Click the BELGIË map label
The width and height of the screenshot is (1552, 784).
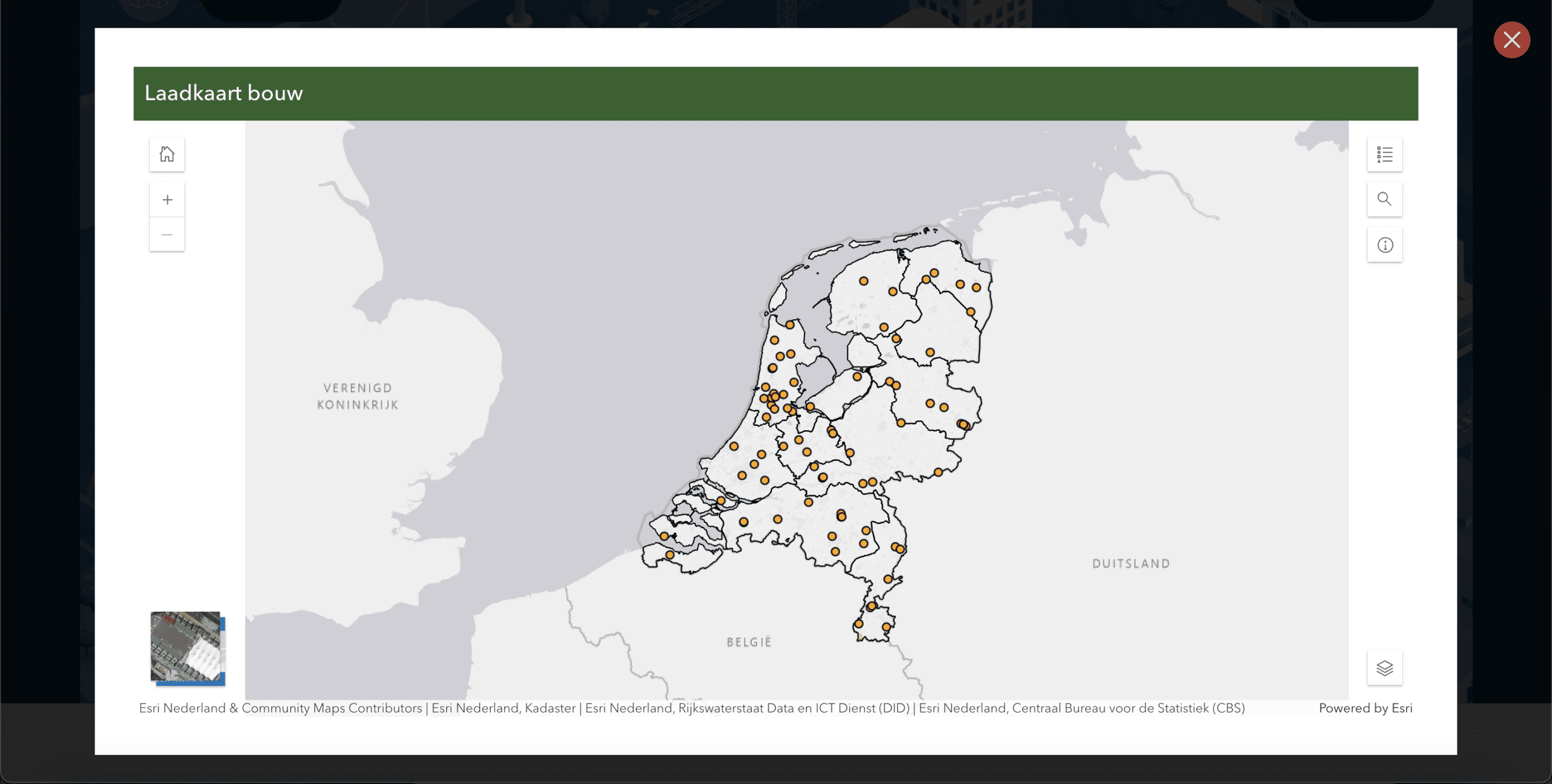click(x=749, y=642)
